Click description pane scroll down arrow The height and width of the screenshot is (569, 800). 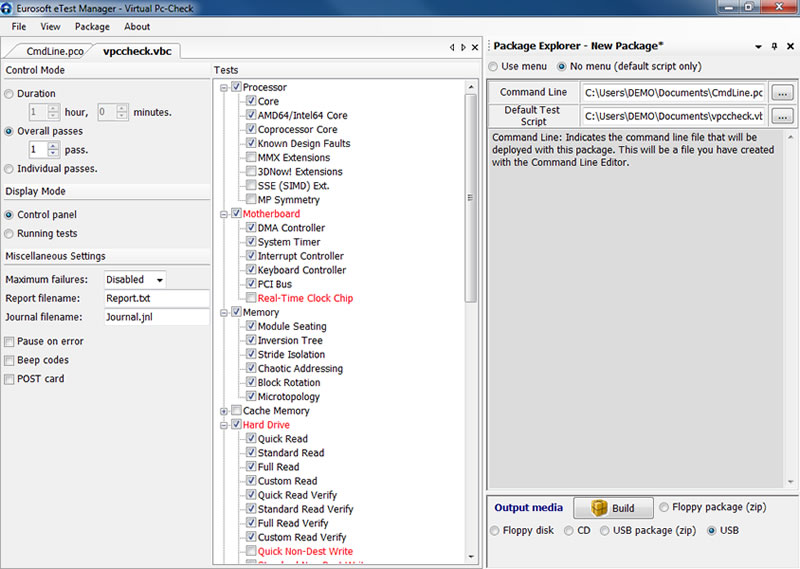tap(790, 482)
